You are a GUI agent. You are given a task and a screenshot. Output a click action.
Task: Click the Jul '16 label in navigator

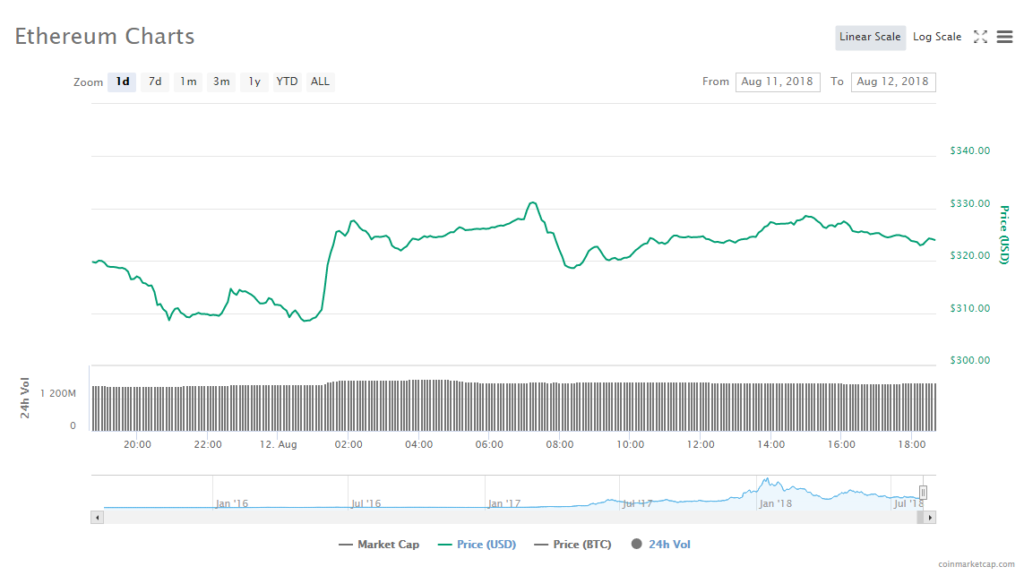(366, 504)
